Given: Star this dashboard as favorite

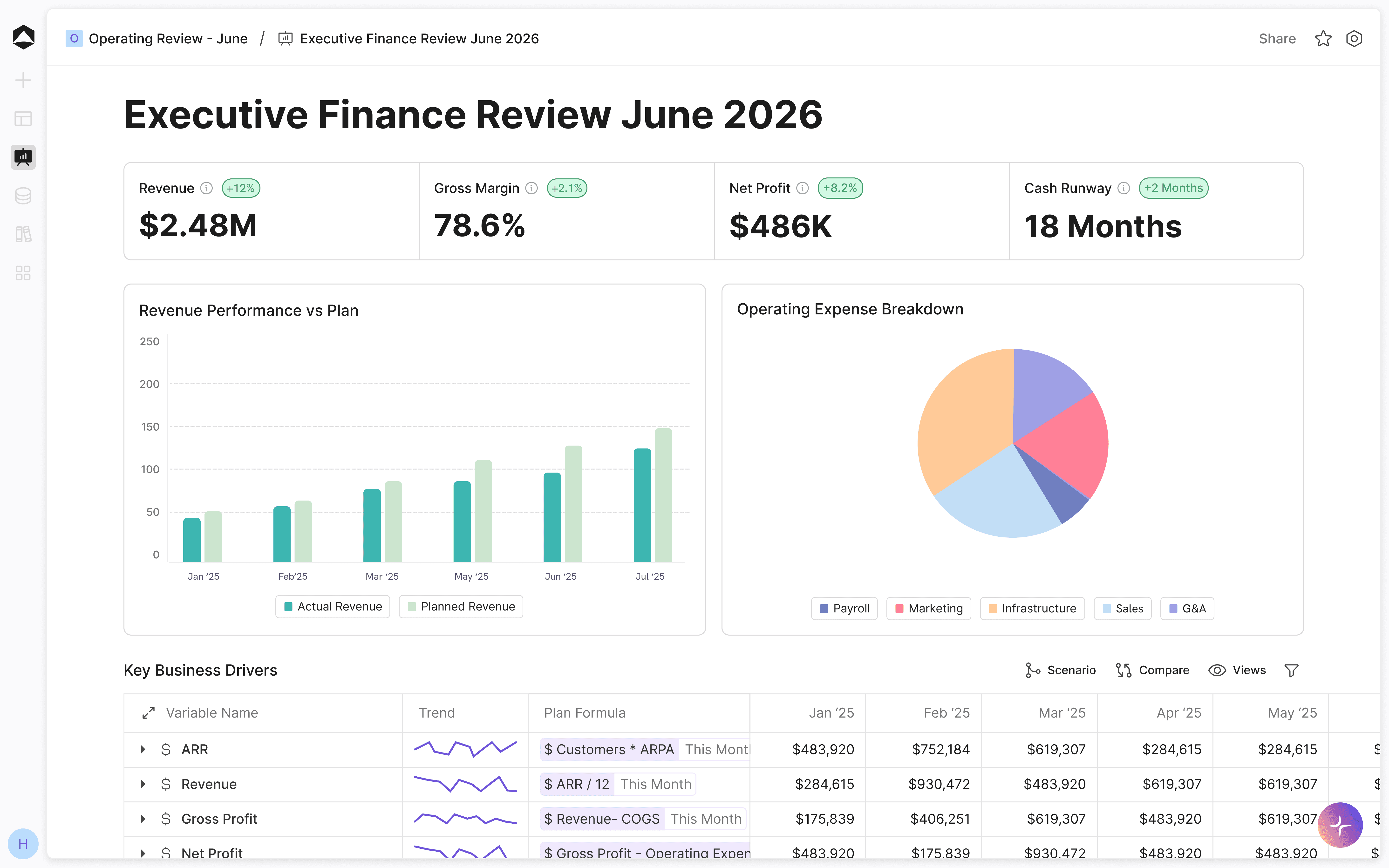Looking at the screenshot, I should point(1323,39).
